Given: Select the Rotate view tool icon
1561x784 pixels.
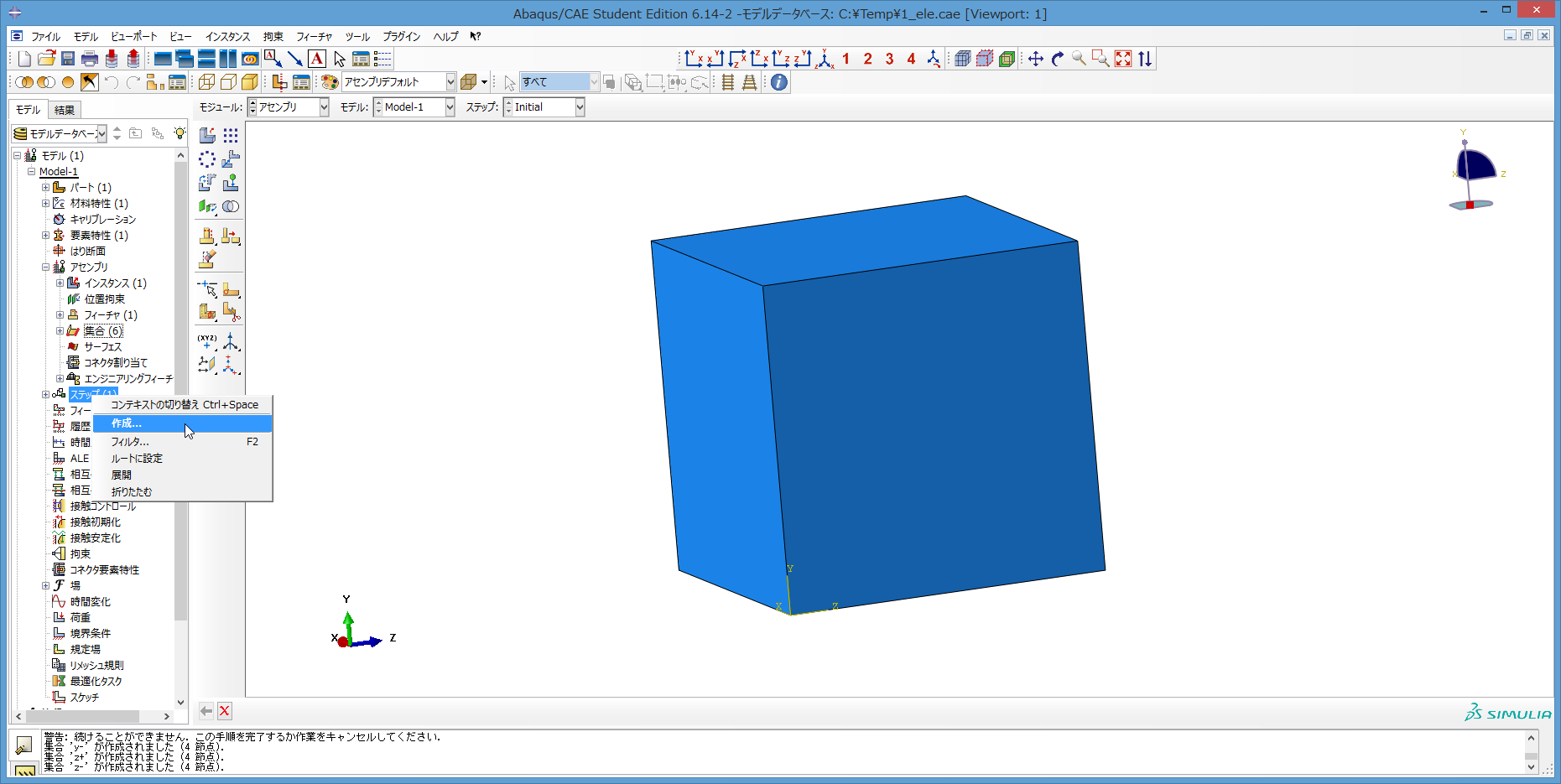Looking at the screenshot, I should (x=1058, y=59).
